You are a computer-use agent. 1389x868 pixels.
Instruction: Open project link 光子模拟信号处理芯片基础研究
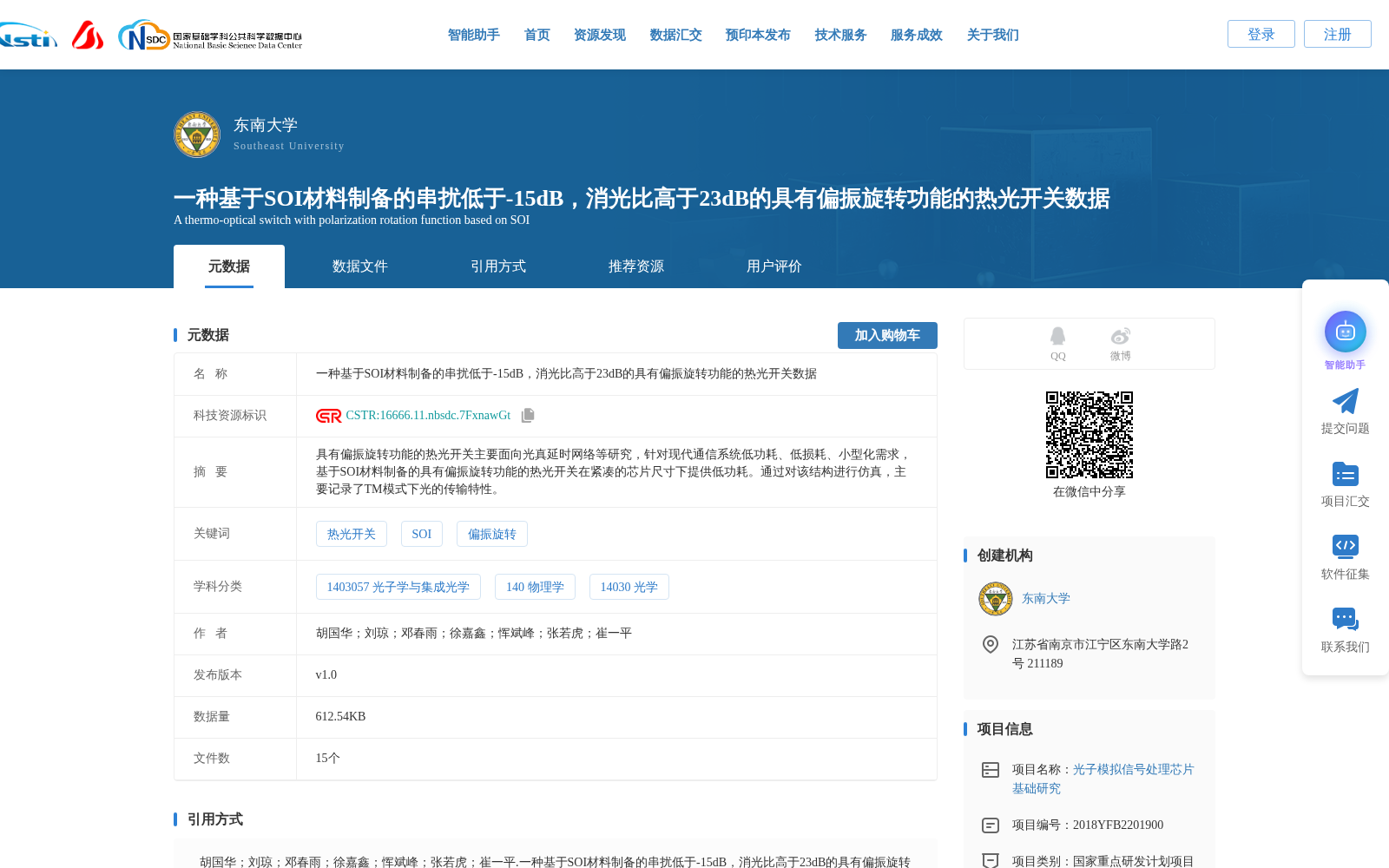(x=1103, y=779)
